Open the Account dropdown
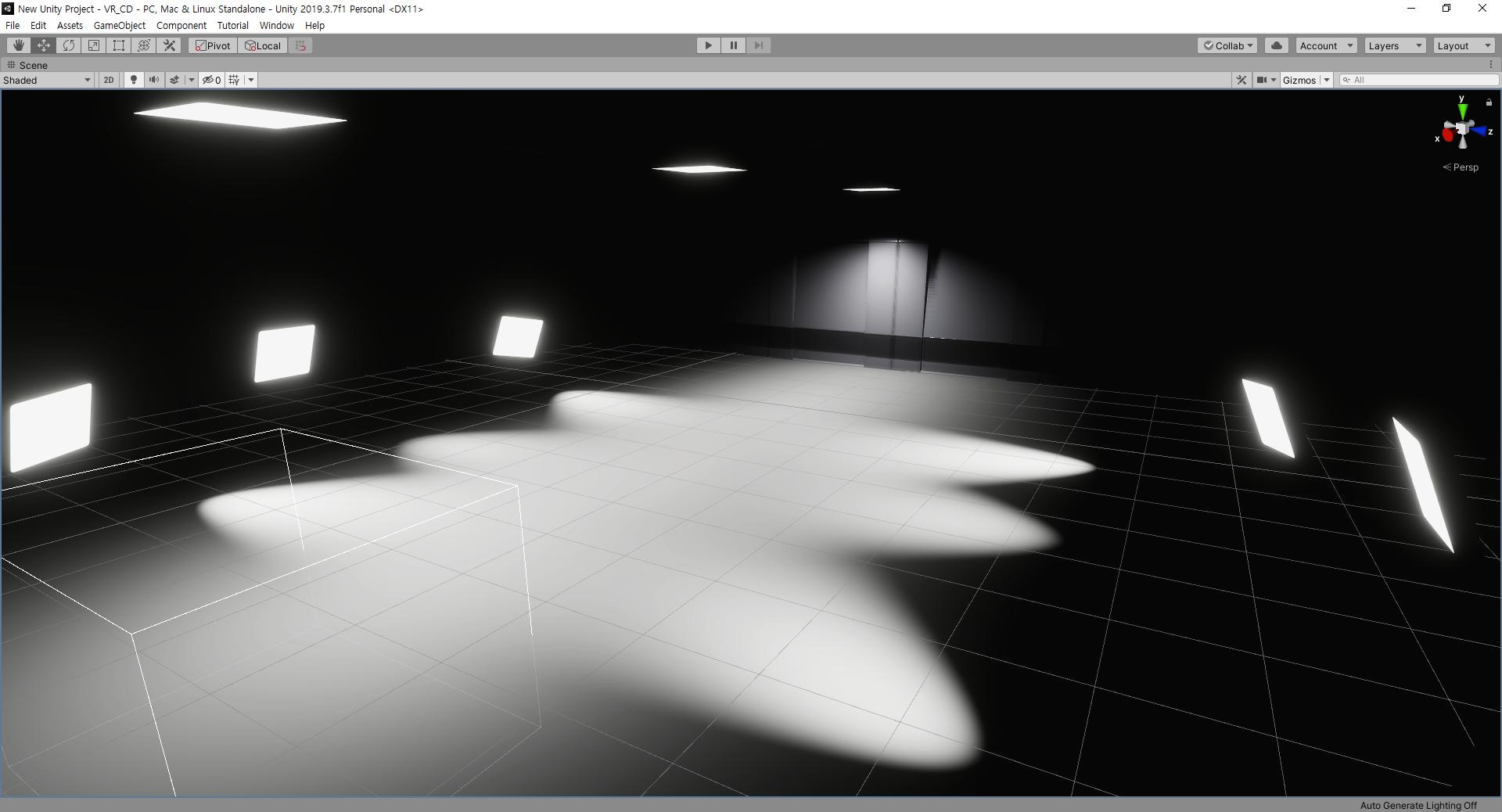The height and width of the screenshot is (812, 1502). click(1326, 45)
